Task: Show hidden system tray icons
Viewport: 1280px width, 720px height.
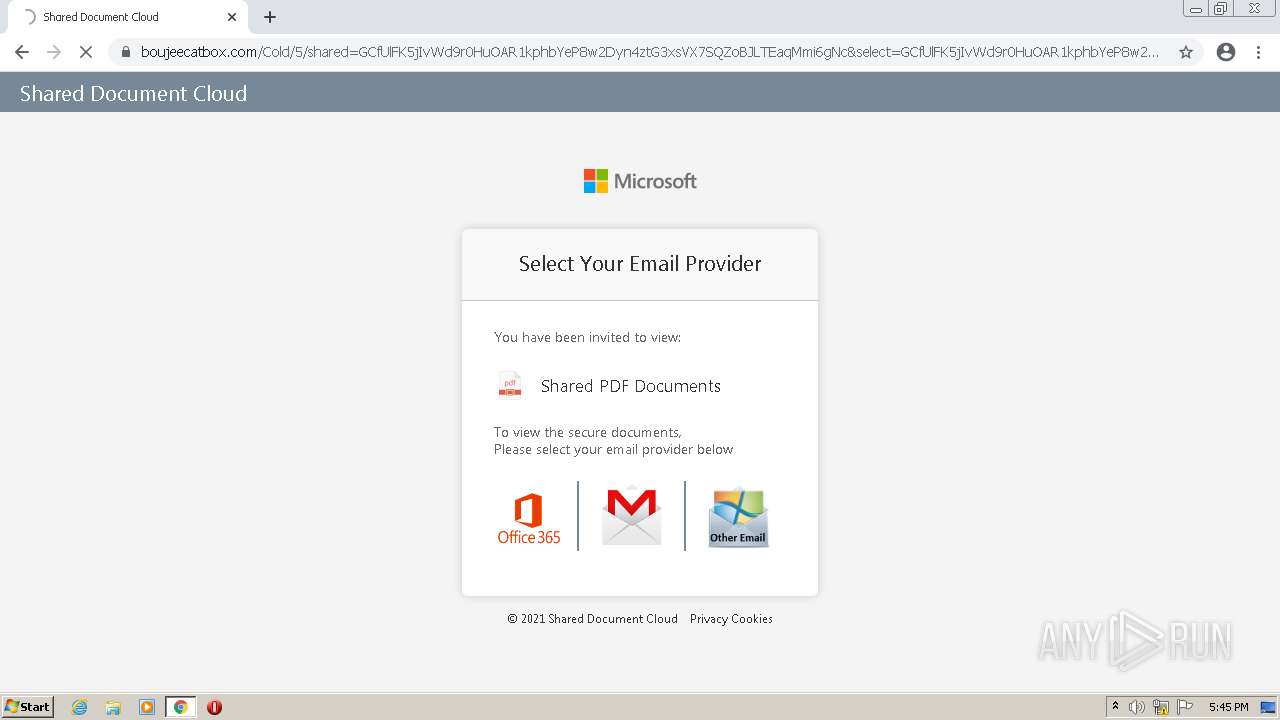Action: tap(1115, 707)
